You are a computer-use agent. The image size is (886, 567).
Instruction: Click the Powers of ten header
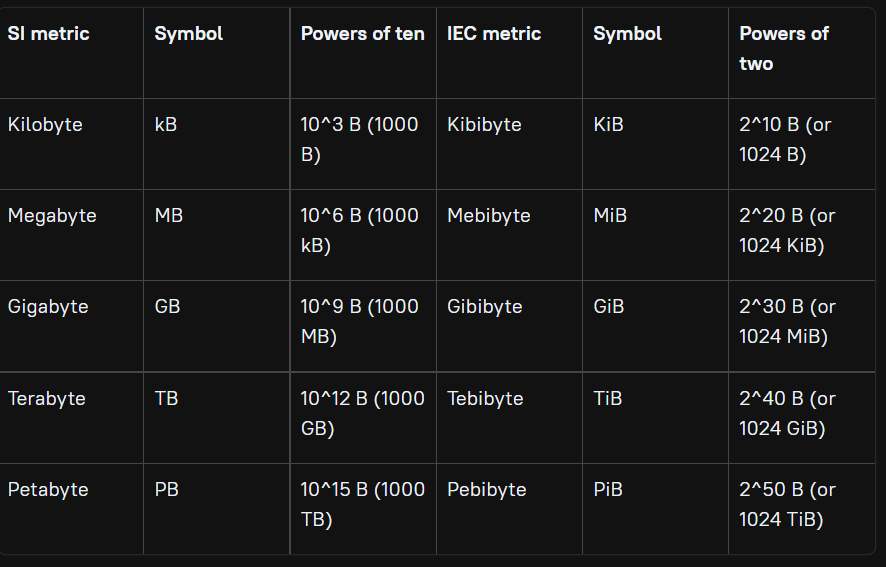(363, 53)
